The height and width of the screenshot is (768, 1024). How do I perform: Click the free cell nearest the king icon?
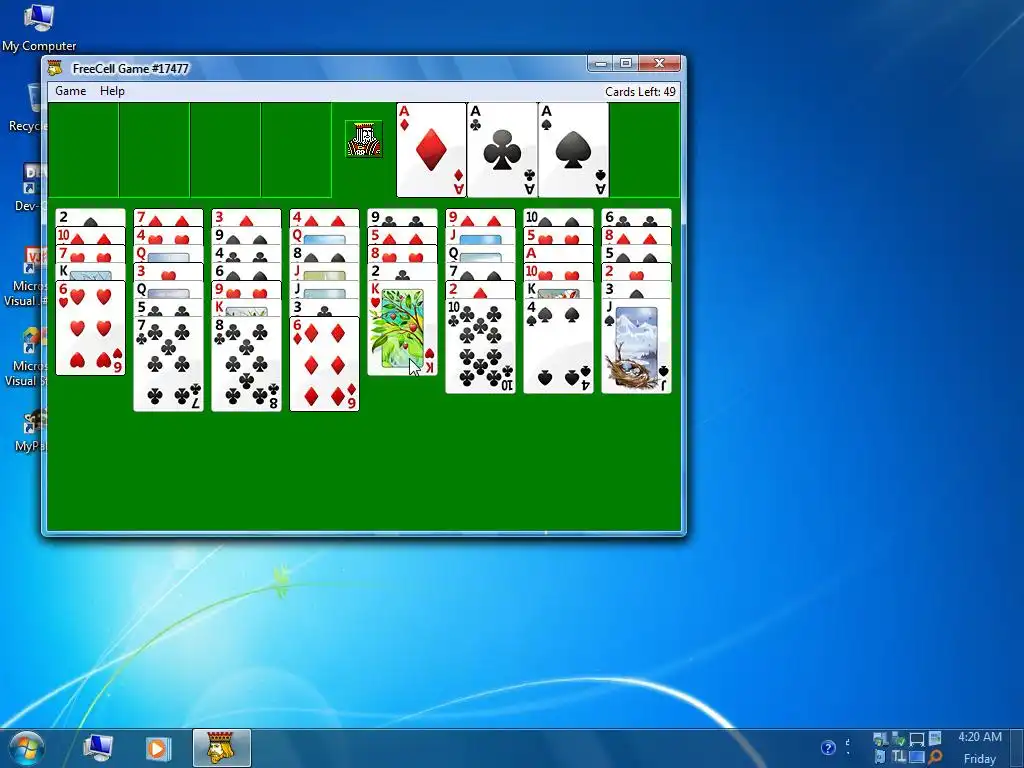pyautogui.click(x=296, y=150)
